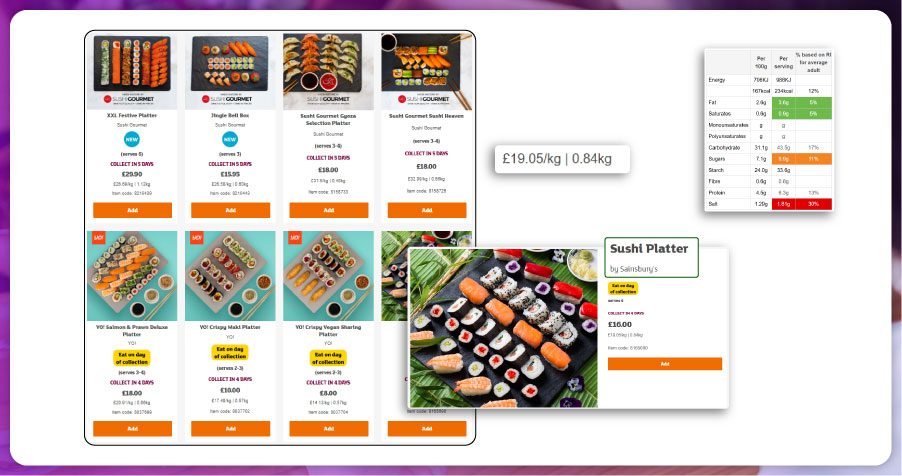Add Jingle Bell Box to basket

click(230, 210)
